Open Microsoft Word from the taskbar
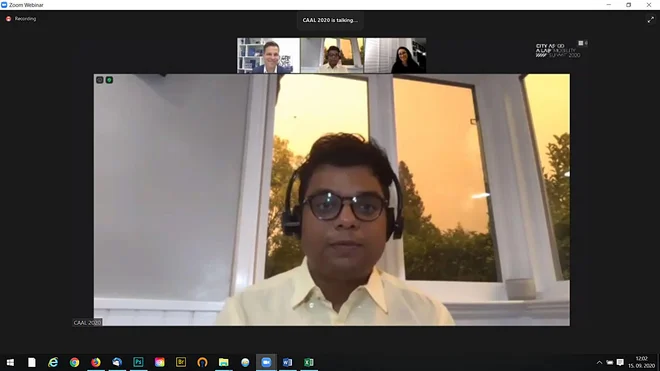 pos(287,362)
